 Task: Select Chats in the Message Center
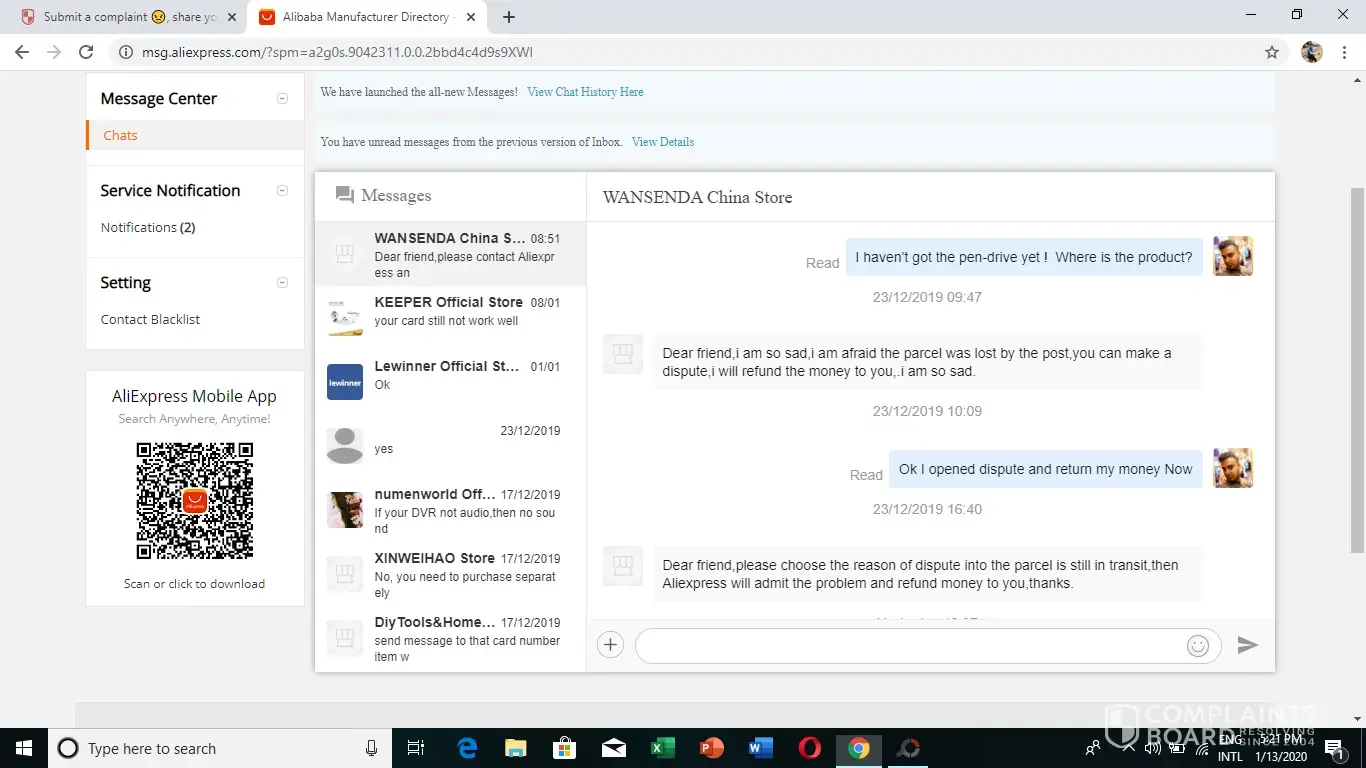coord(120,135)
